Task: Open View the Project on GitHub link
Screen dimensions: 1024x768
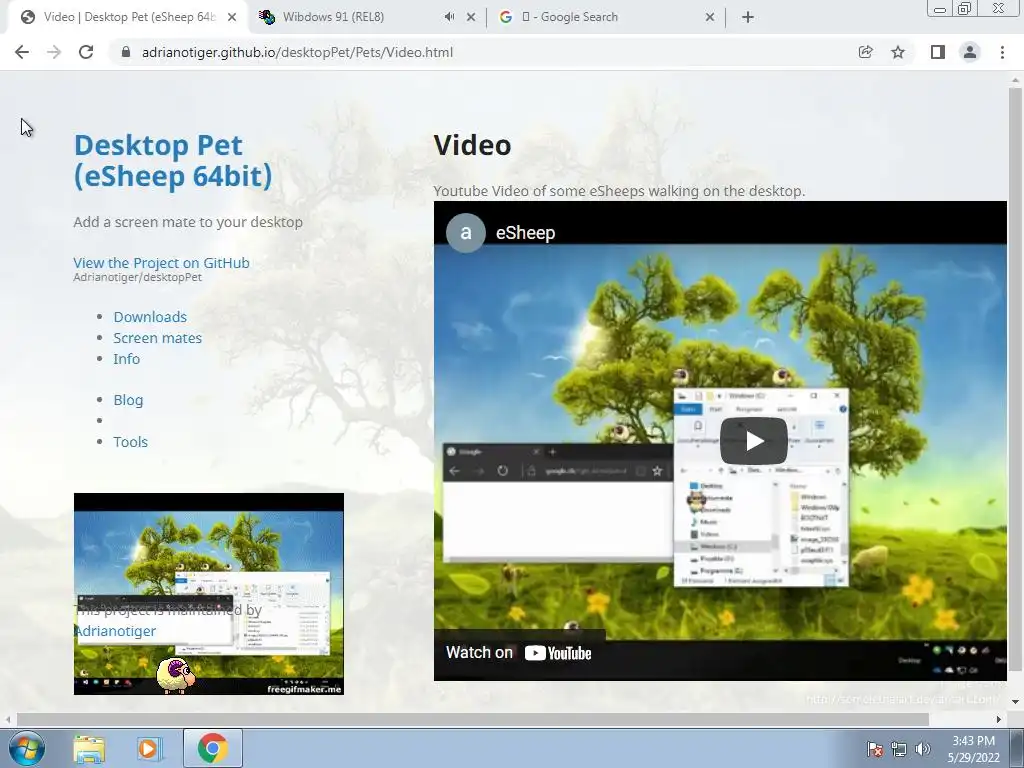Action: (161, 263)
